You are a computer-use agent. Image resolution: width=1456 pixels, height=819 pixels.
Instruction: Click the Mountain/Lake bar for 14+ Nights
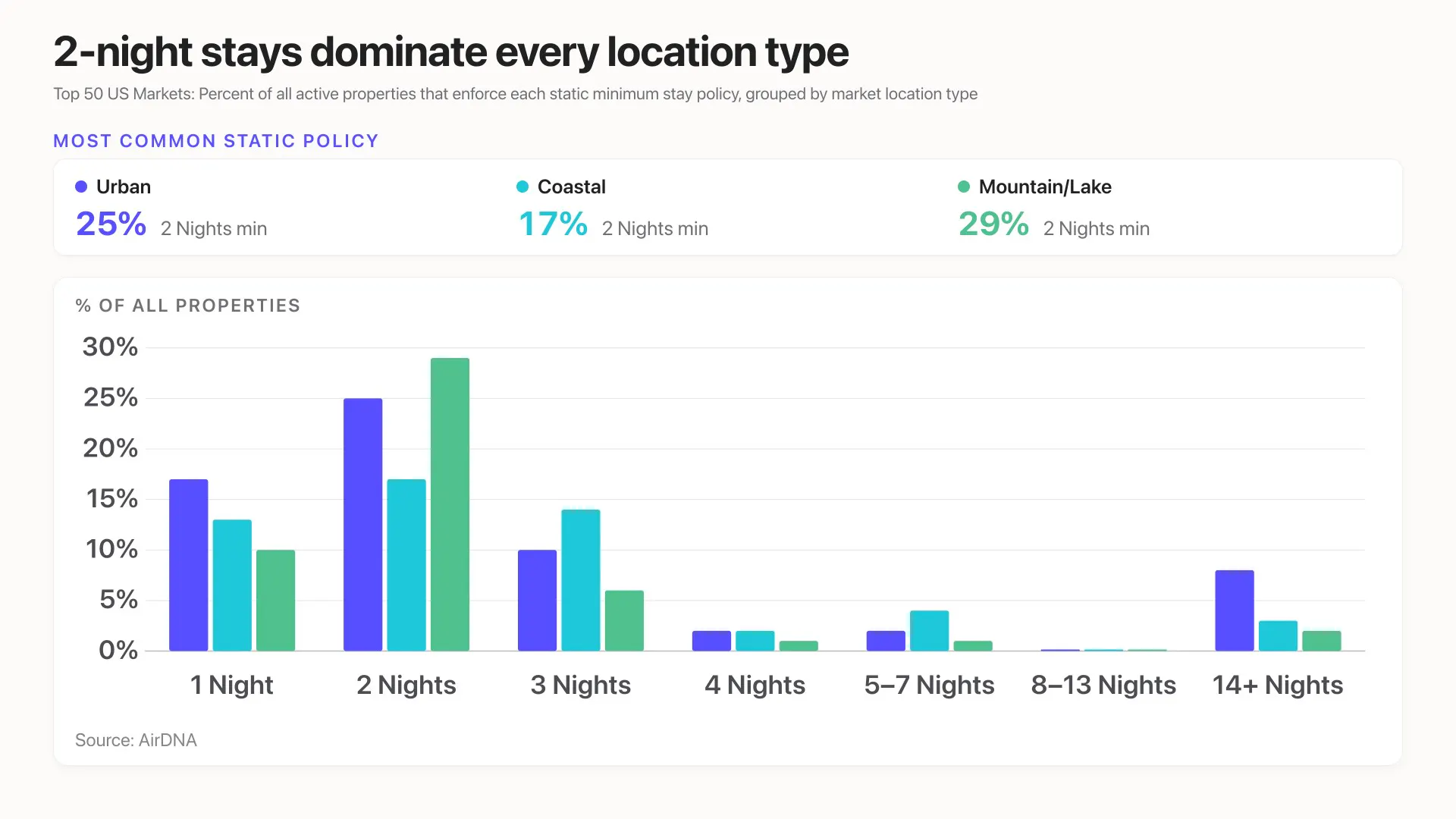[1323, 641]
